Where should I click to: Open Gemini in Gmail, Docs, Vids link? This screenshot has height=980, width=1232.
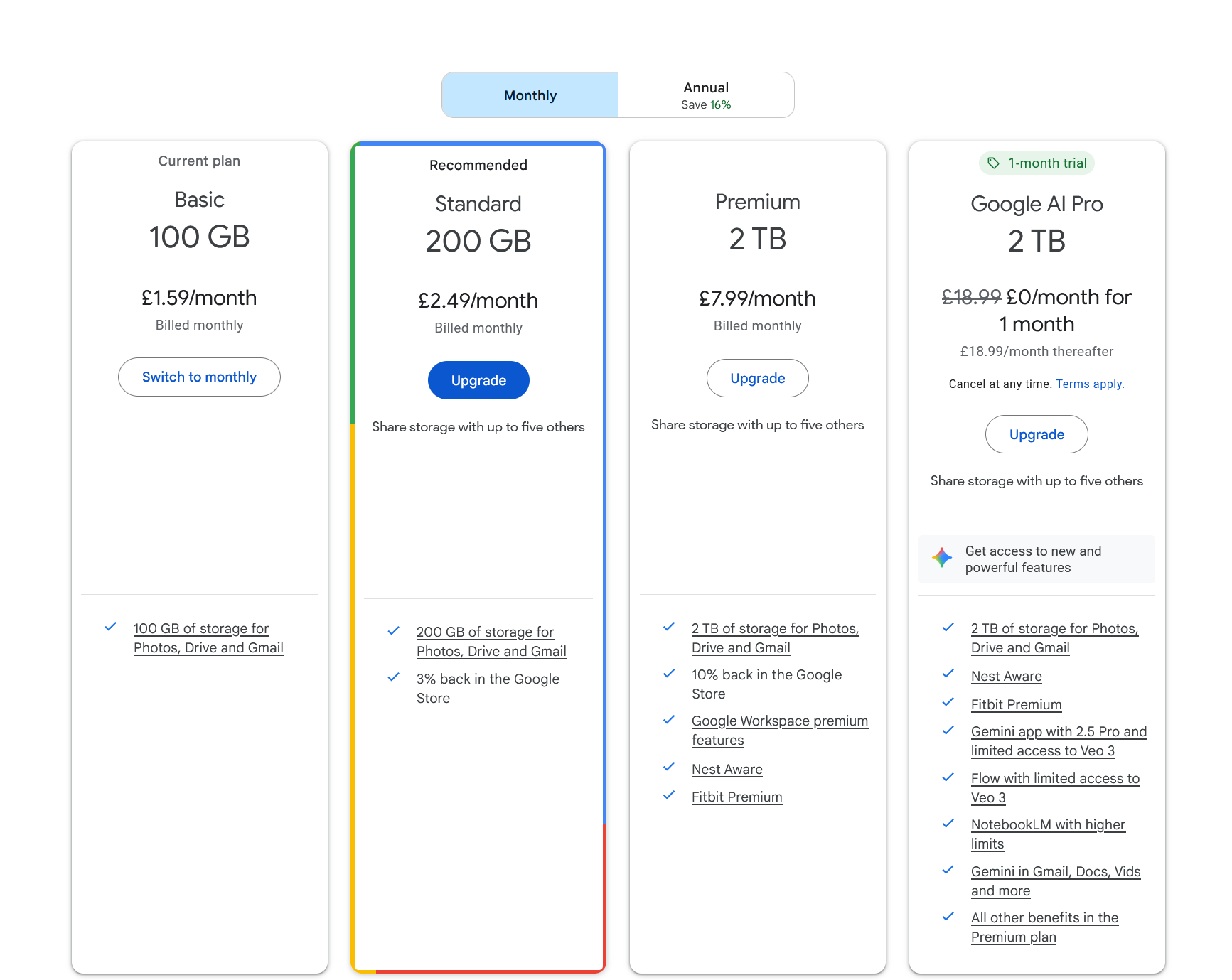(x=1056, y=881)
